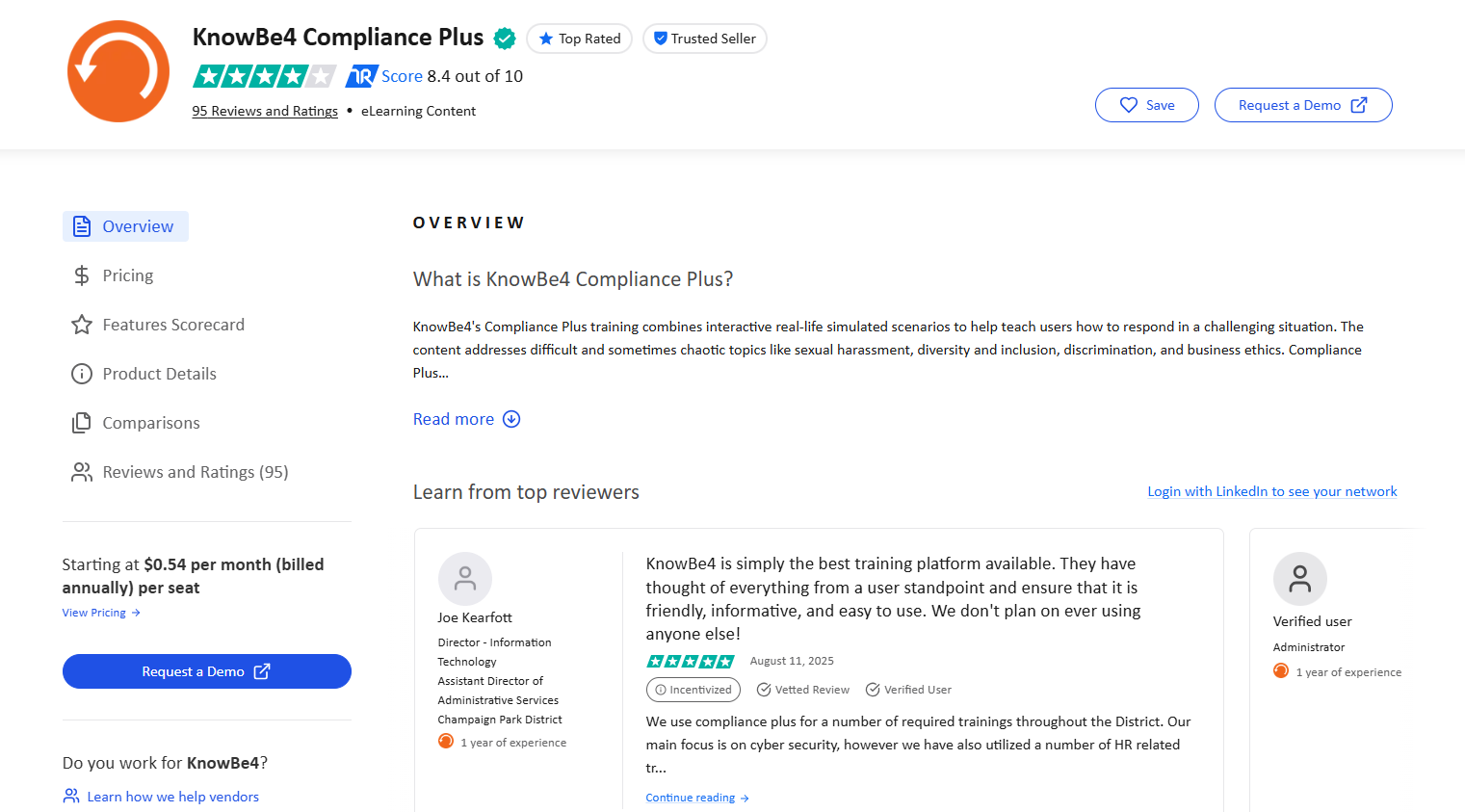Screen dimensions: 1465x812
Task: Click the Verified user avatar icon
Action: pyautogui.click(x=1300, y=579)
